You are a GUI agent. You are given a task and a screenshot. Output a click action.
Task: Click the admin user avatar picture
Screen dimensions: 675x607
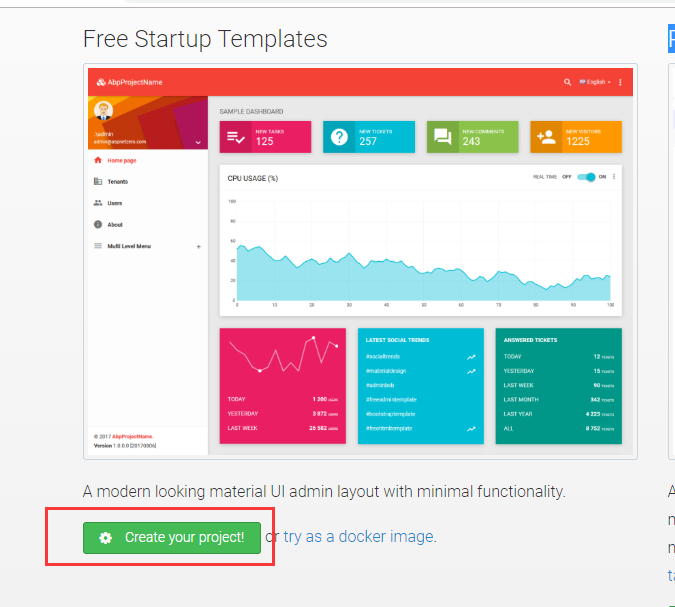(x=103, y=112)
